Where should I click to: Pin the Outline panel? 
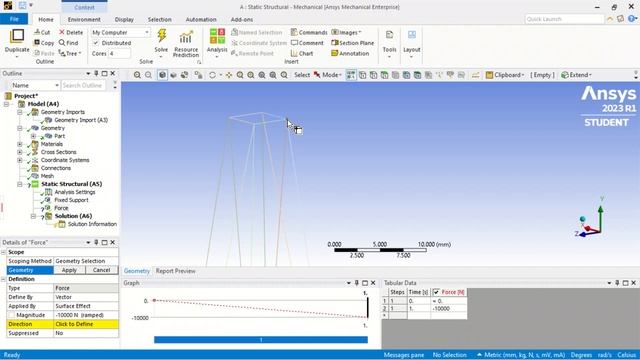point(96,73)
